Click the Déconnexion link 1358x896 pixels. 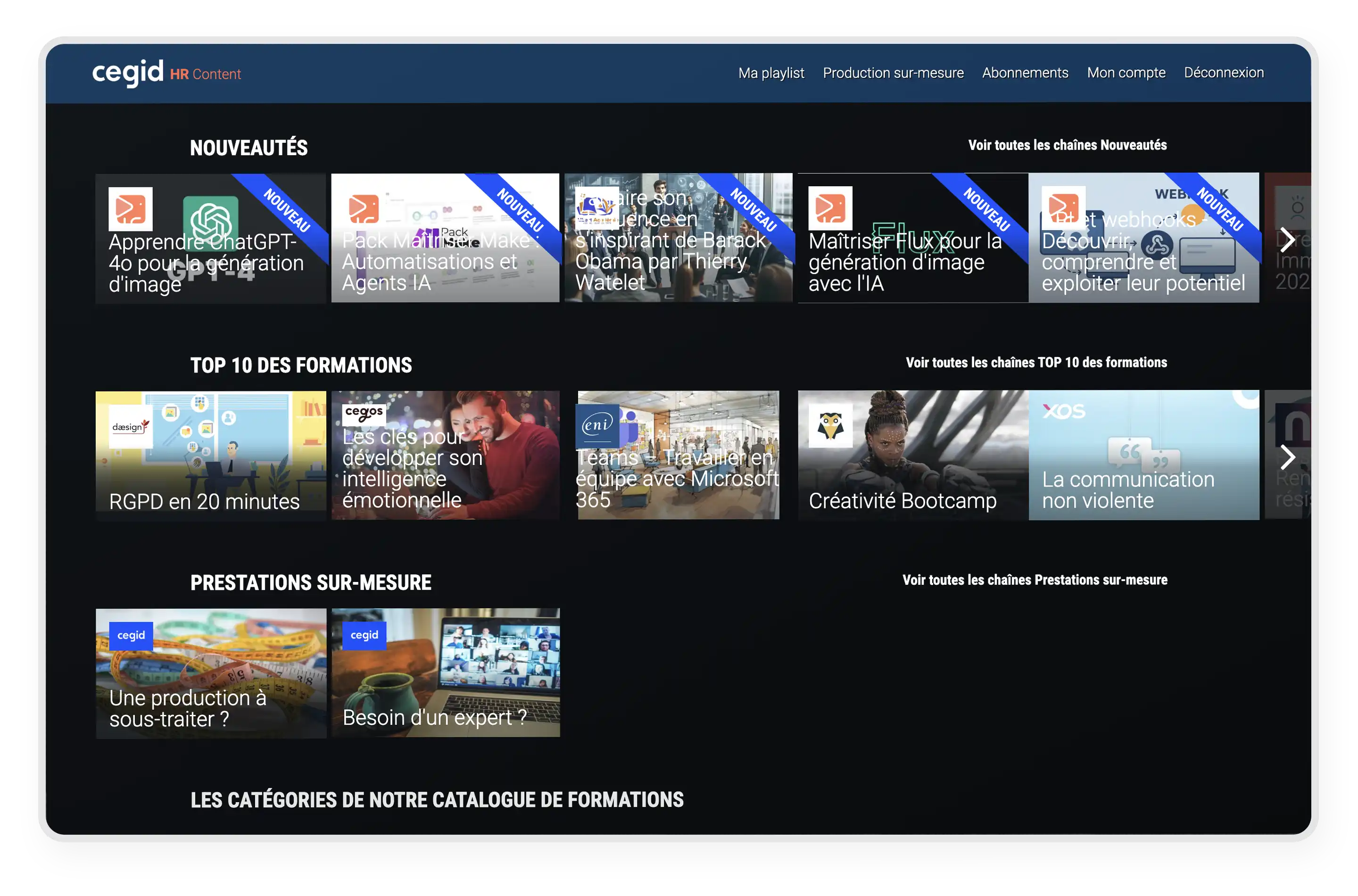pyautogui.click(x=1224, y=73)
